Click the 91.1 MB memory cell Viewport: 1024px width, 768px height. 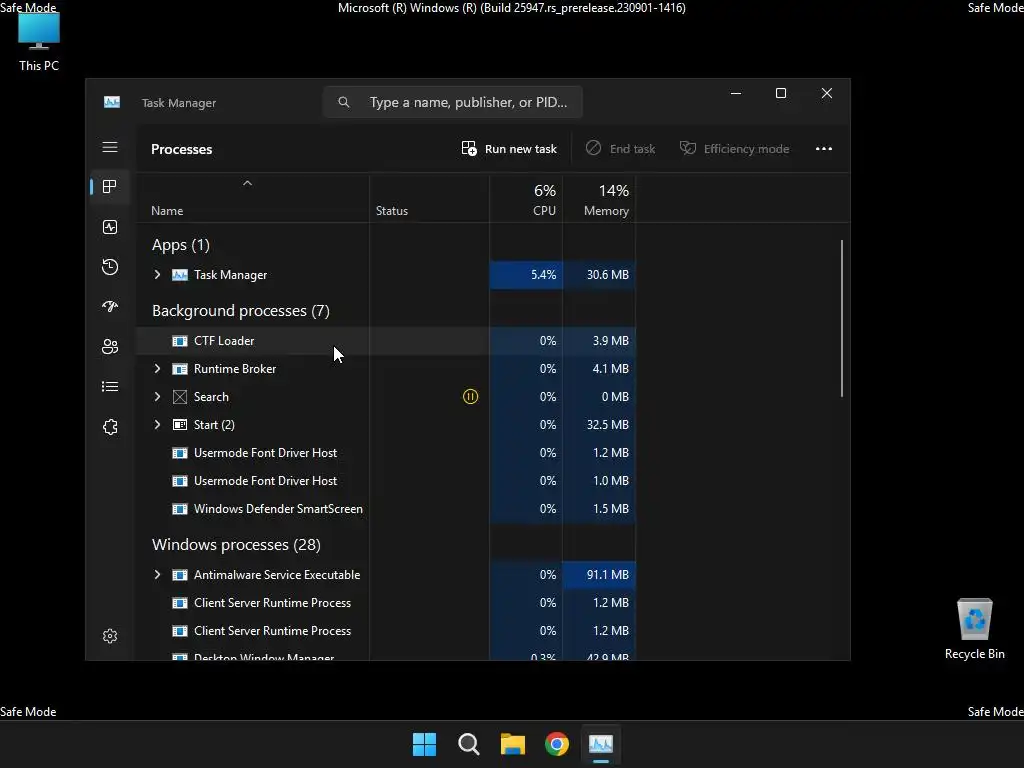coord(599,575)
